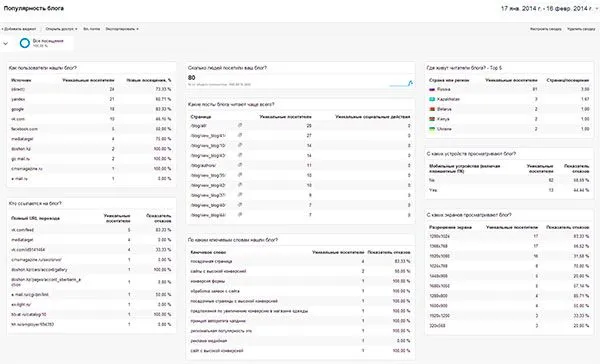This screenshot has height=364, width=600.
Task: Click the Ukraine flag icon
Action: [x=432, y=129]
